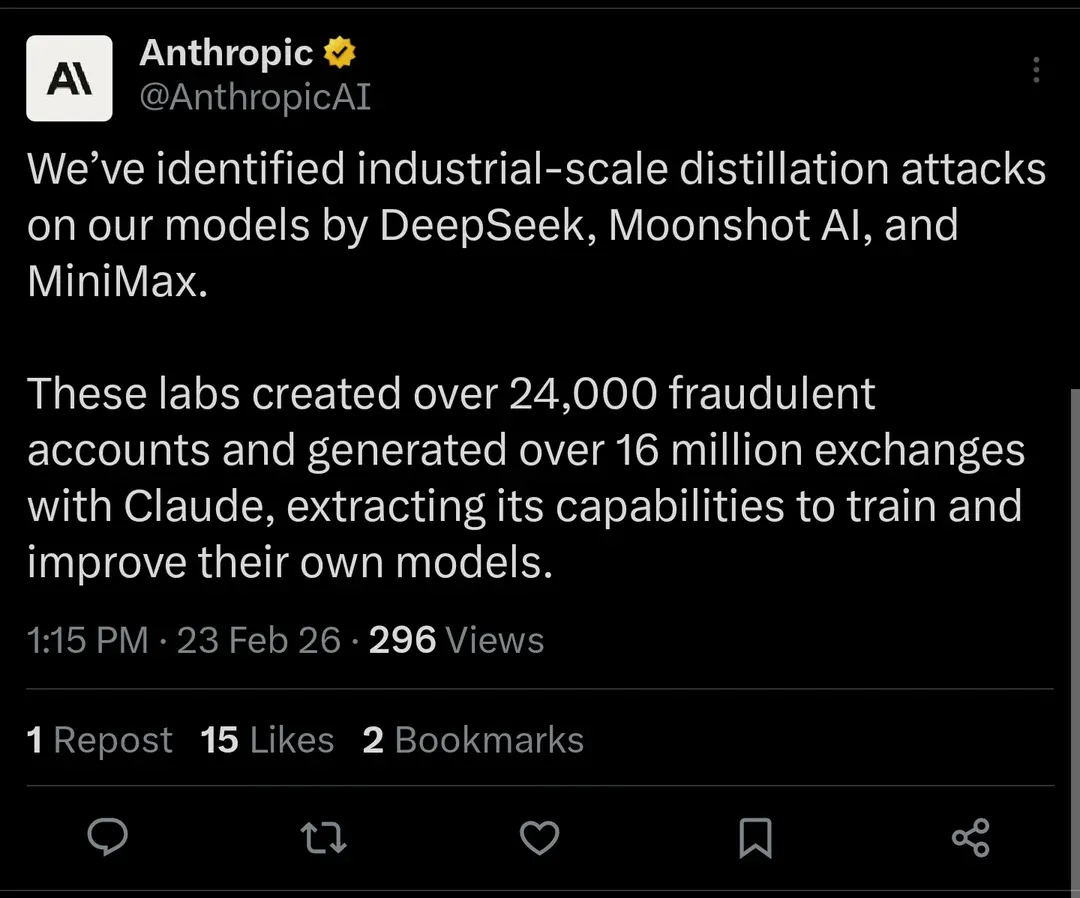The height and width of the screenshot is (898, 1080).
Task: Reply to the Anthropic post
Action: 107,836
